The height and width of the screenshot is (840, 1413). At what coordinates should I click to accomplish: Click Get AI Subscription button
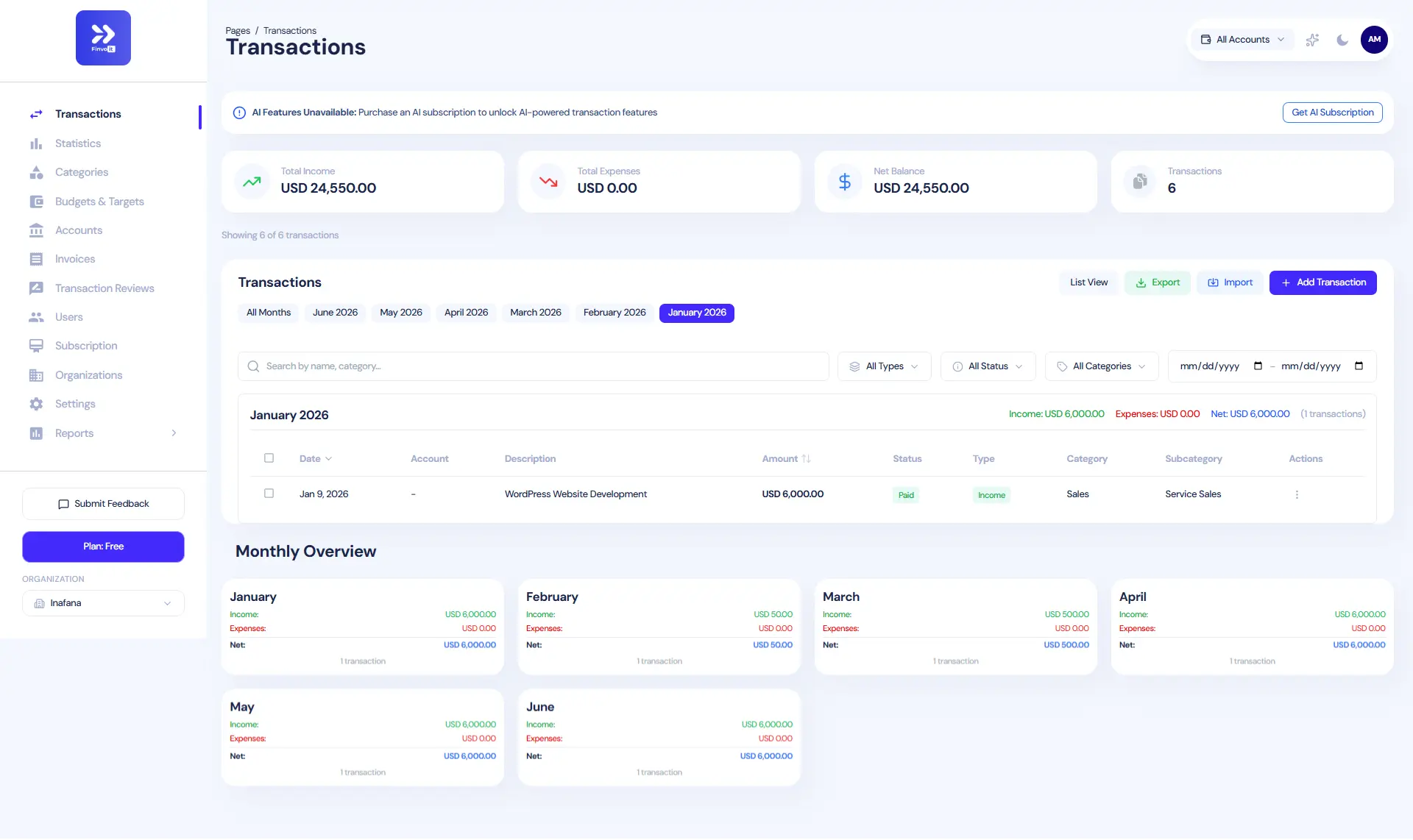[x=1332, y=113]
